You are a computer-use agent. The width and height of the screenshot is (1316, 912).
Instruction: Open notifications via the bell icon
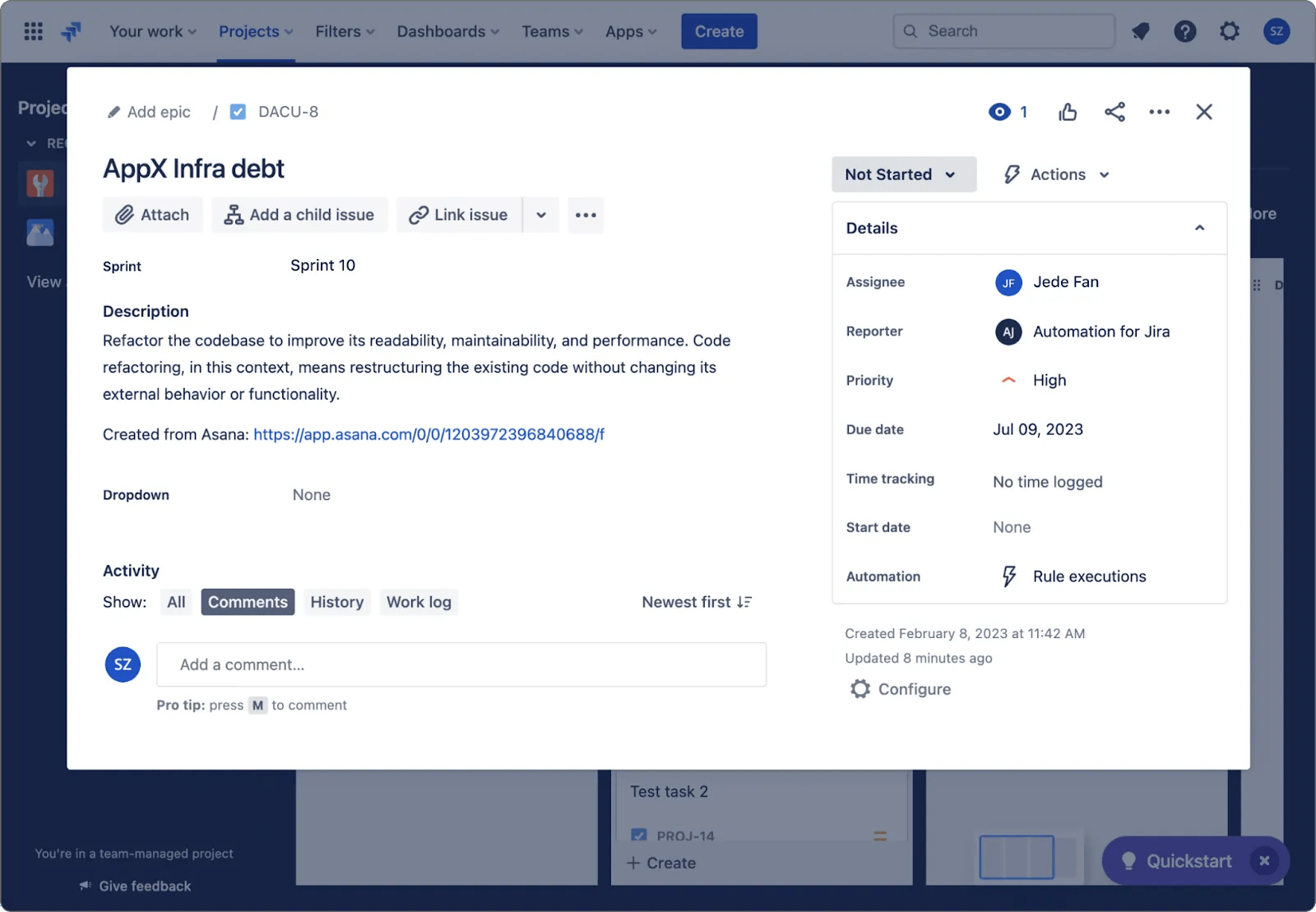pyautogui.click(x=1141, y=30)
